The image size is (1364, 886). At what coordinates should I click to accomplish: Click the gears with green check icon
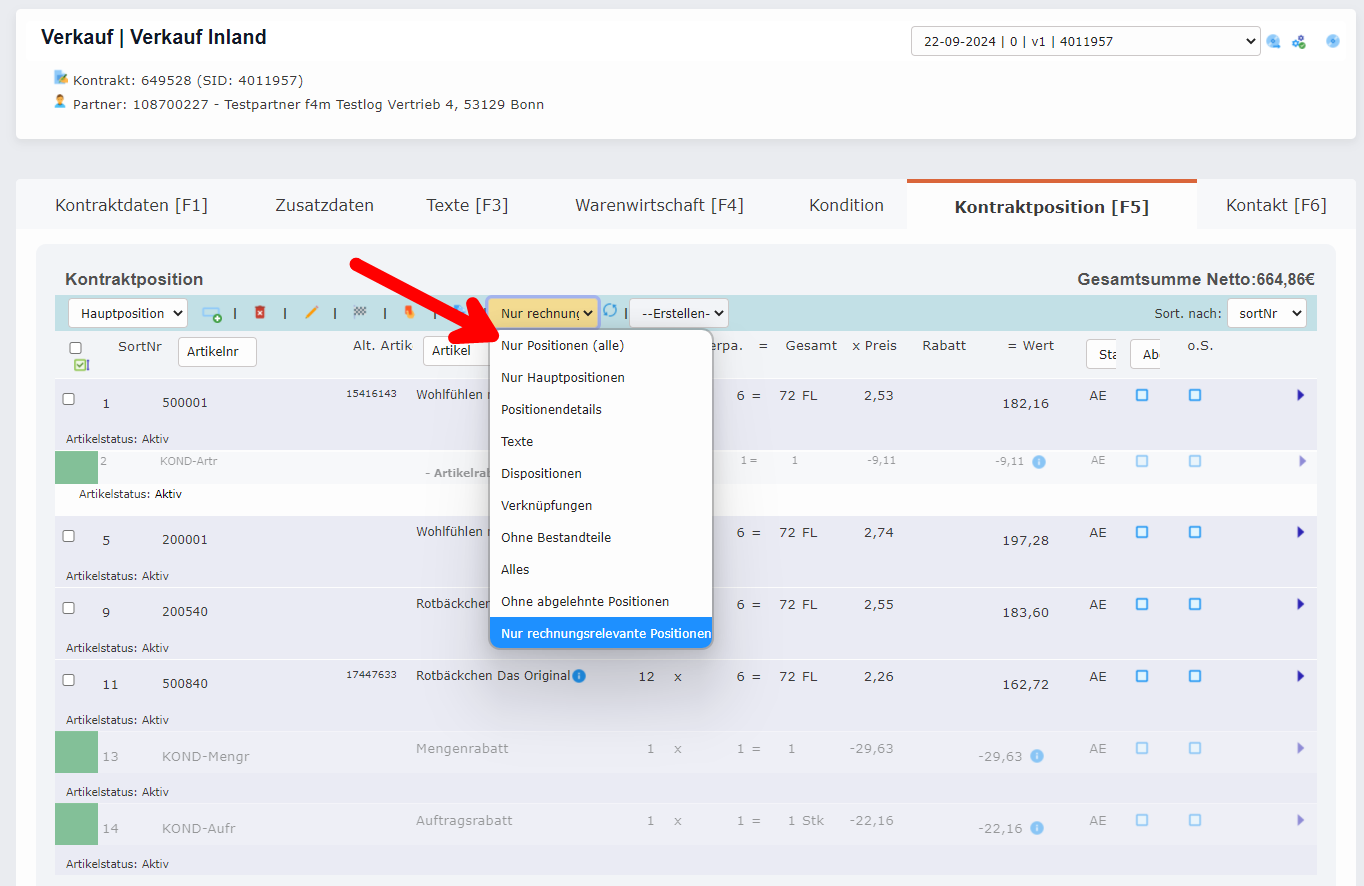tap(1298, 42)
